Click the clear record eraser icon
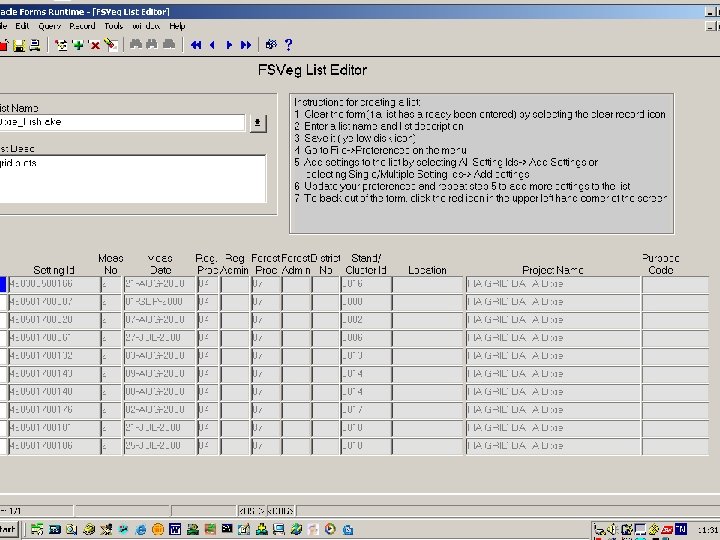The height and width of the screenshot is (540, 720). click(110, 45)
